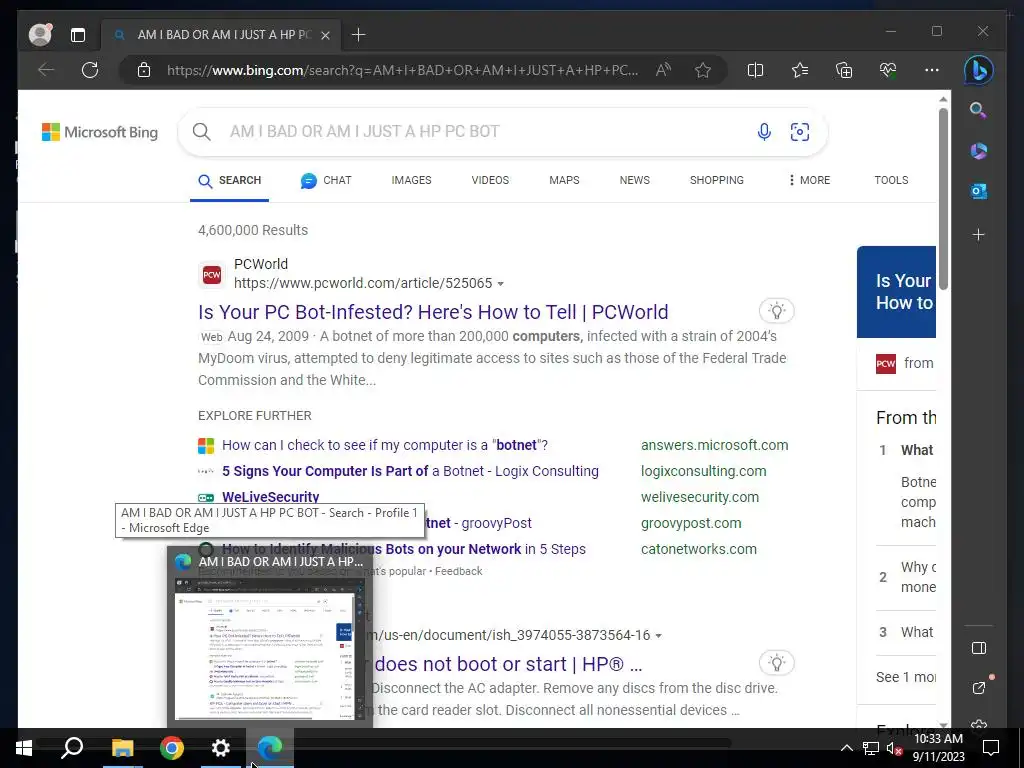Open sidebar search tool

tap(978, 110)
